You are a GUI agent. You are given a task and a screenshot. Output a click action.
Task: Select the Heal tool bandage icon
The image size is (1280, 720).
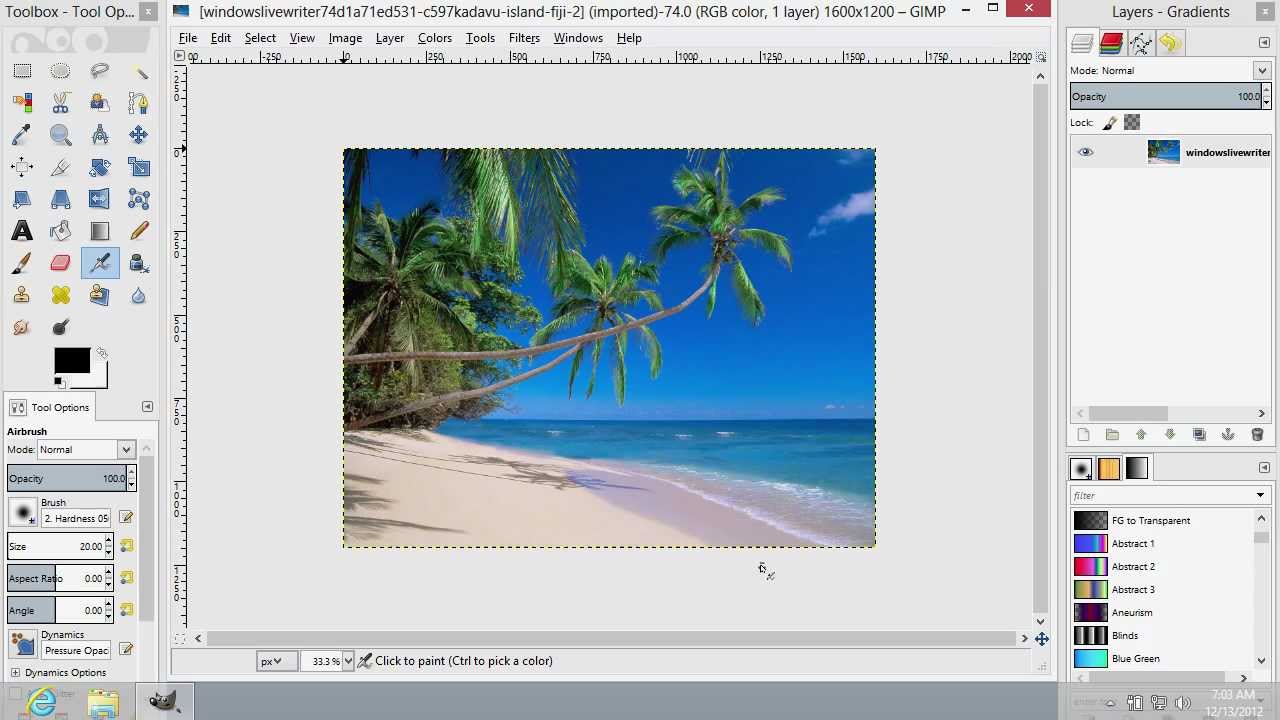[x=60, y=295]
